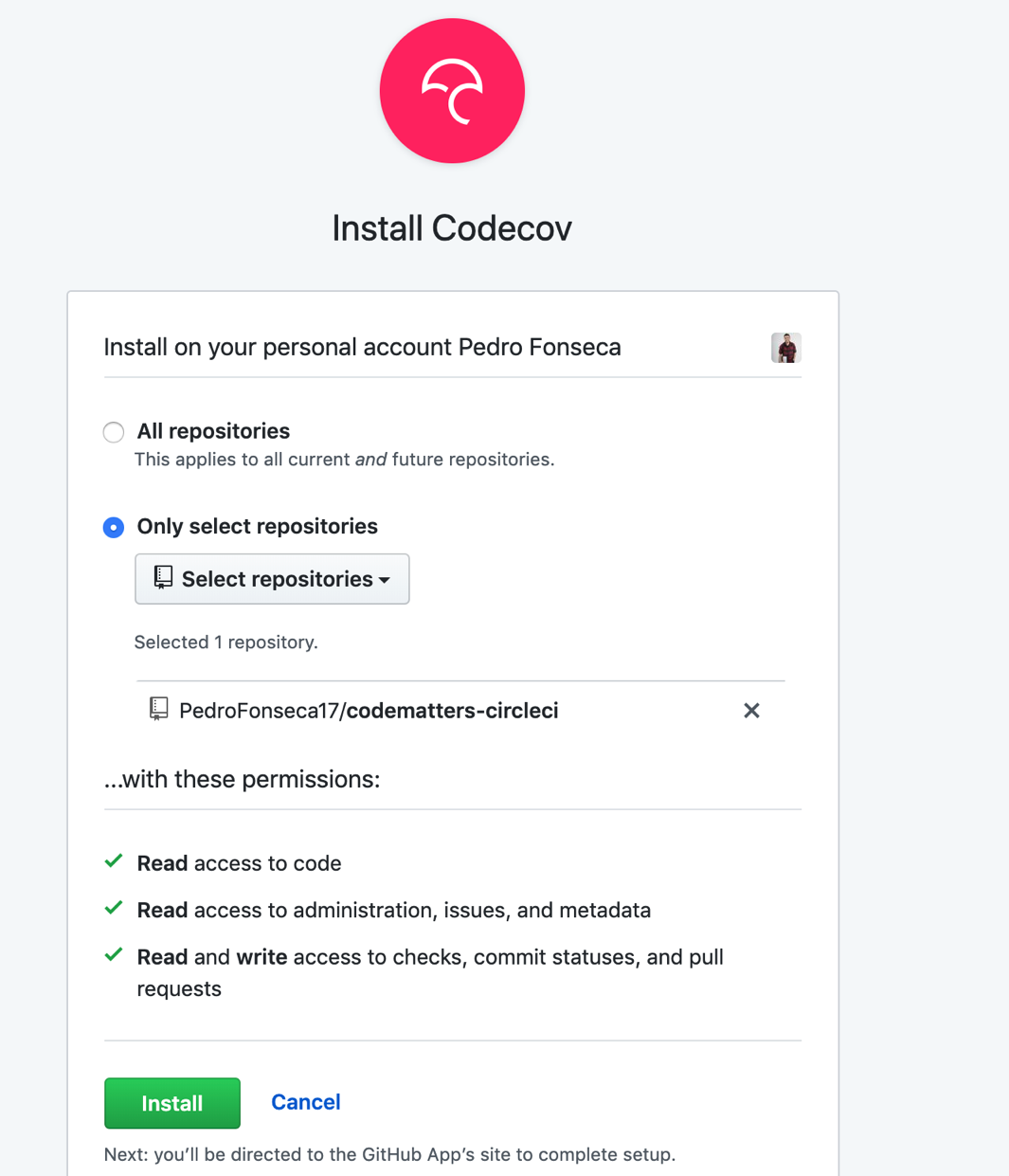Click the PedroFonseca17/codematters-circleci repository name

[368, 710]
